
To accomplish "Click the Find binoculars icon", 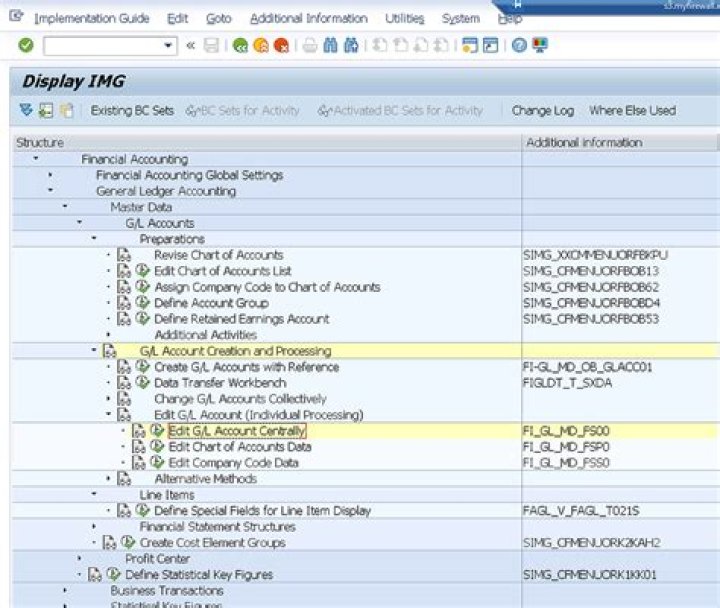I will tap(330, 46).
